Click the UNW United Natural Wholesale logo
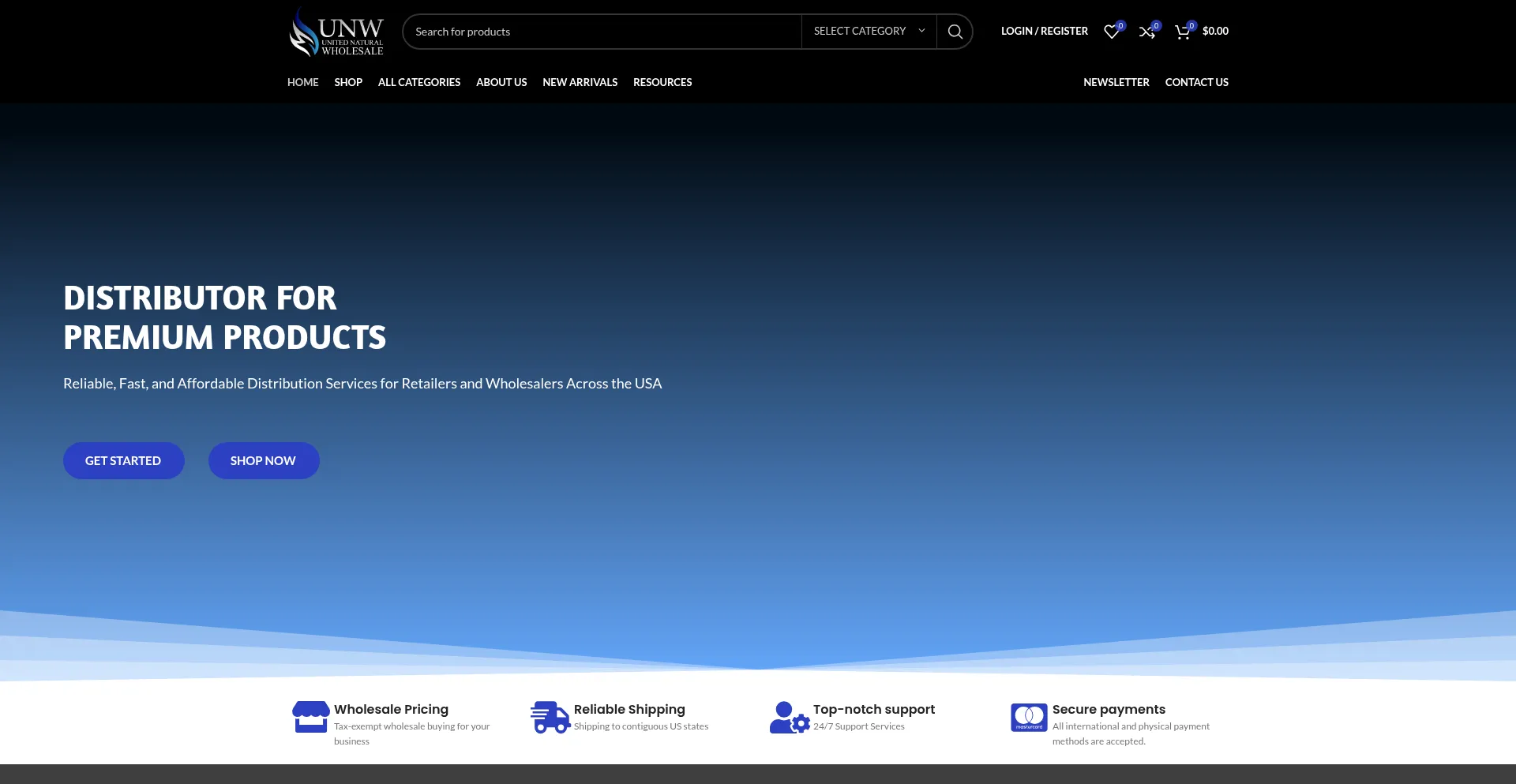 (336, 32)
